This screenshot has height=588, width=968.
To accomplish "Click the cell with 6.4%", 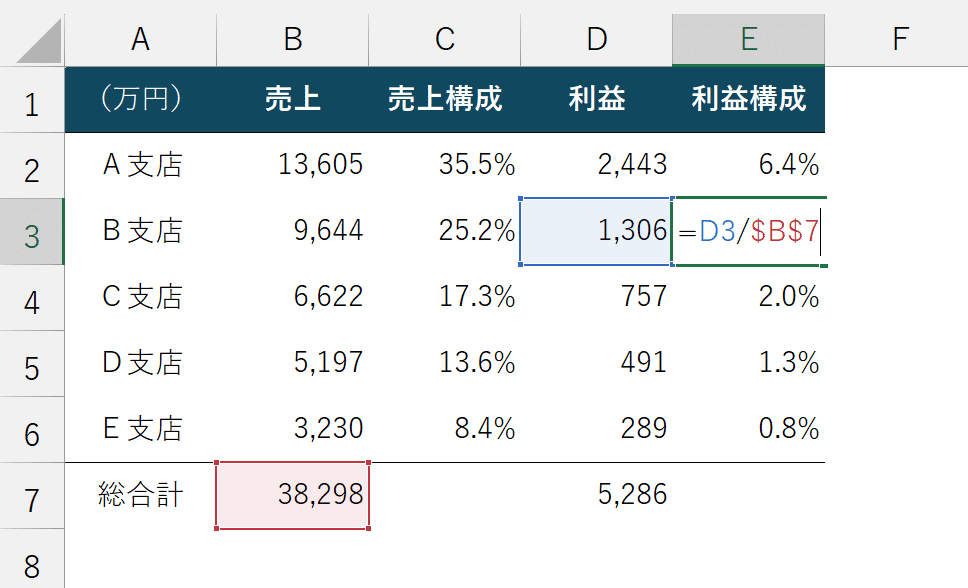I will (749, 166).
